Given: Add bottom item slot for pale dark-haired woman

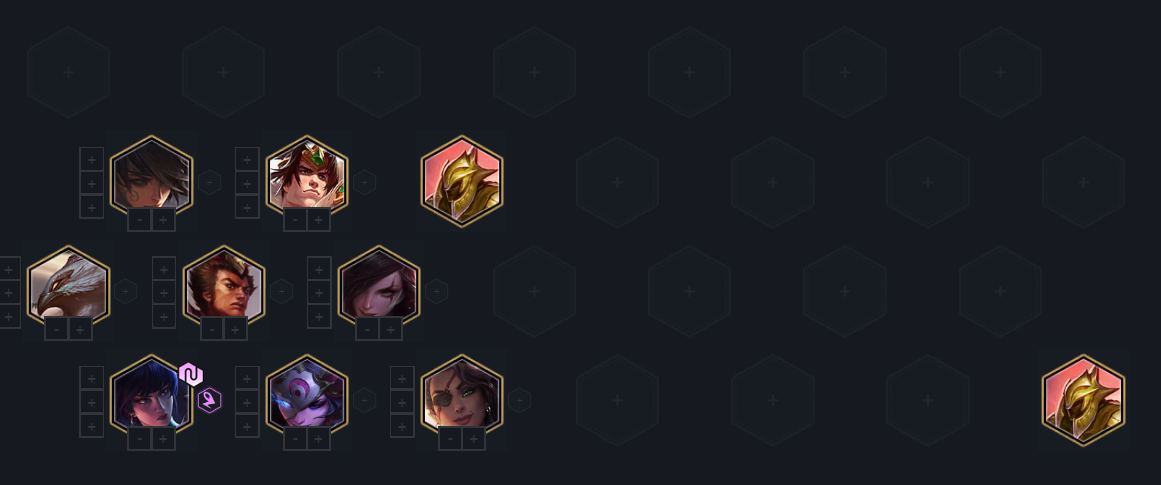Looking at the screenshot, I should coord(319,316).
